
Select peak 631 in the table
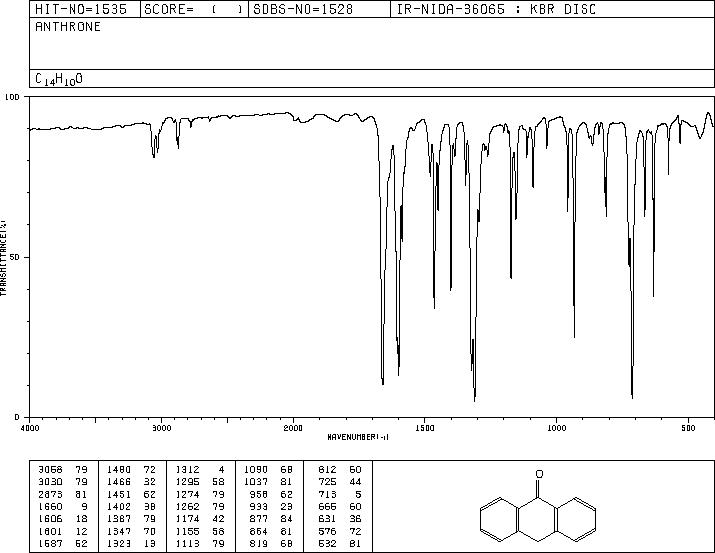click(327, 519)
